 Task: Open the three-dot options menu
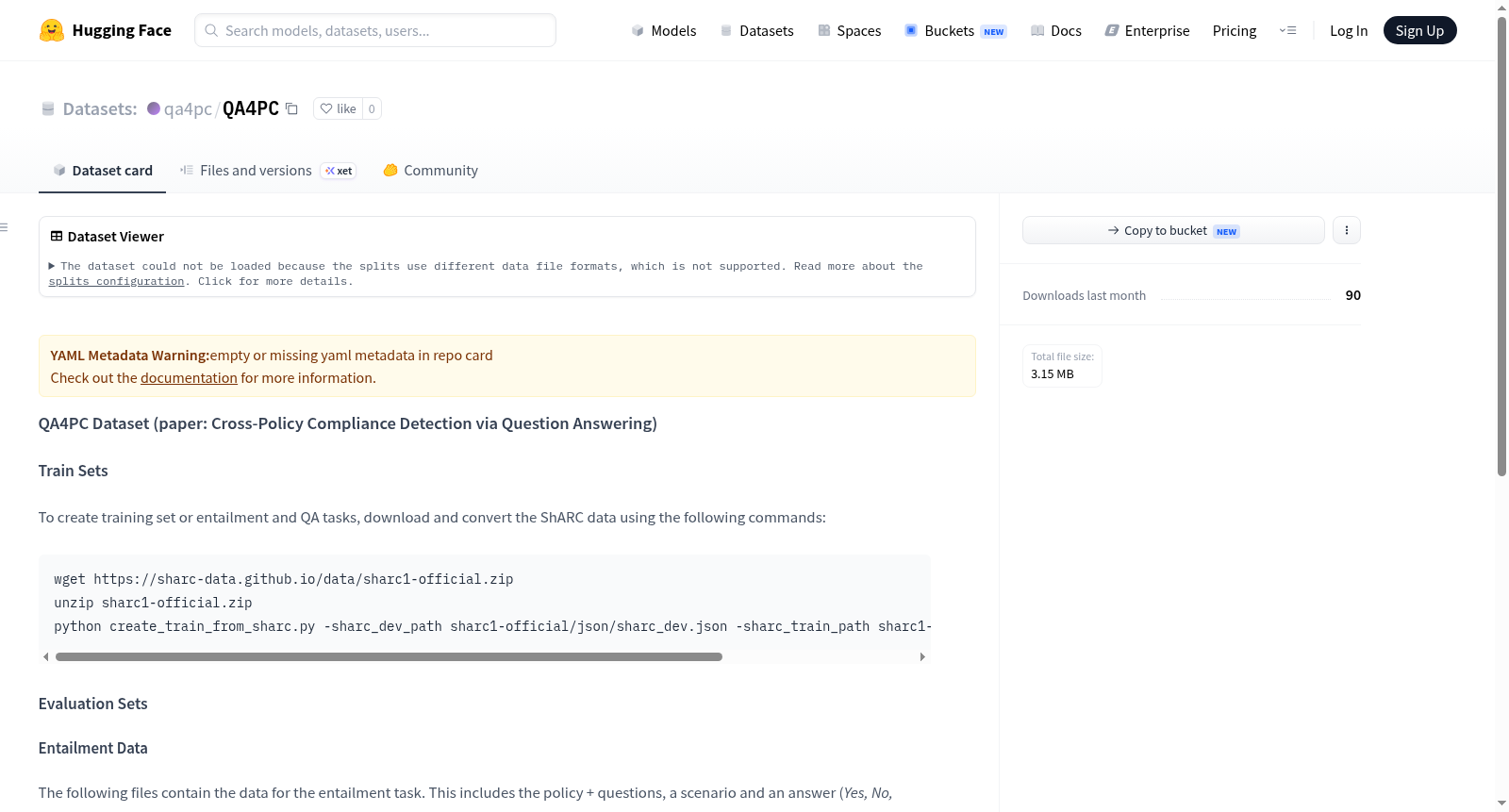pyautogui.click(x=1347, y=230)
